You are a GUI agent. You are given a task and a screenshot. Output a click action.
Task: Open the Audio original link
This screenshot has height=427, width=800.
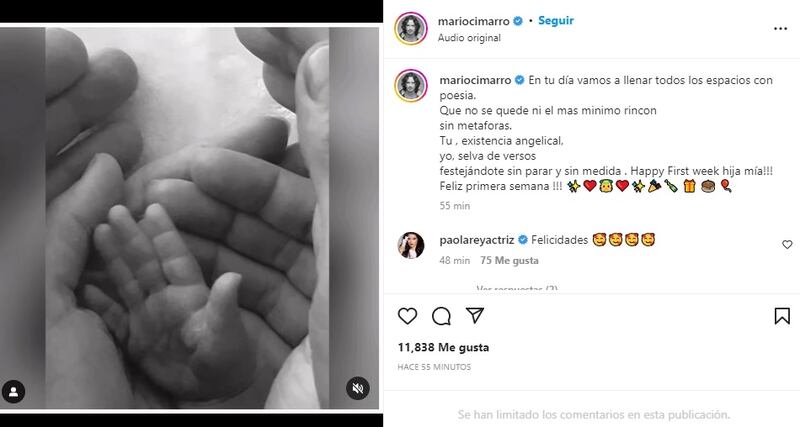469,38
